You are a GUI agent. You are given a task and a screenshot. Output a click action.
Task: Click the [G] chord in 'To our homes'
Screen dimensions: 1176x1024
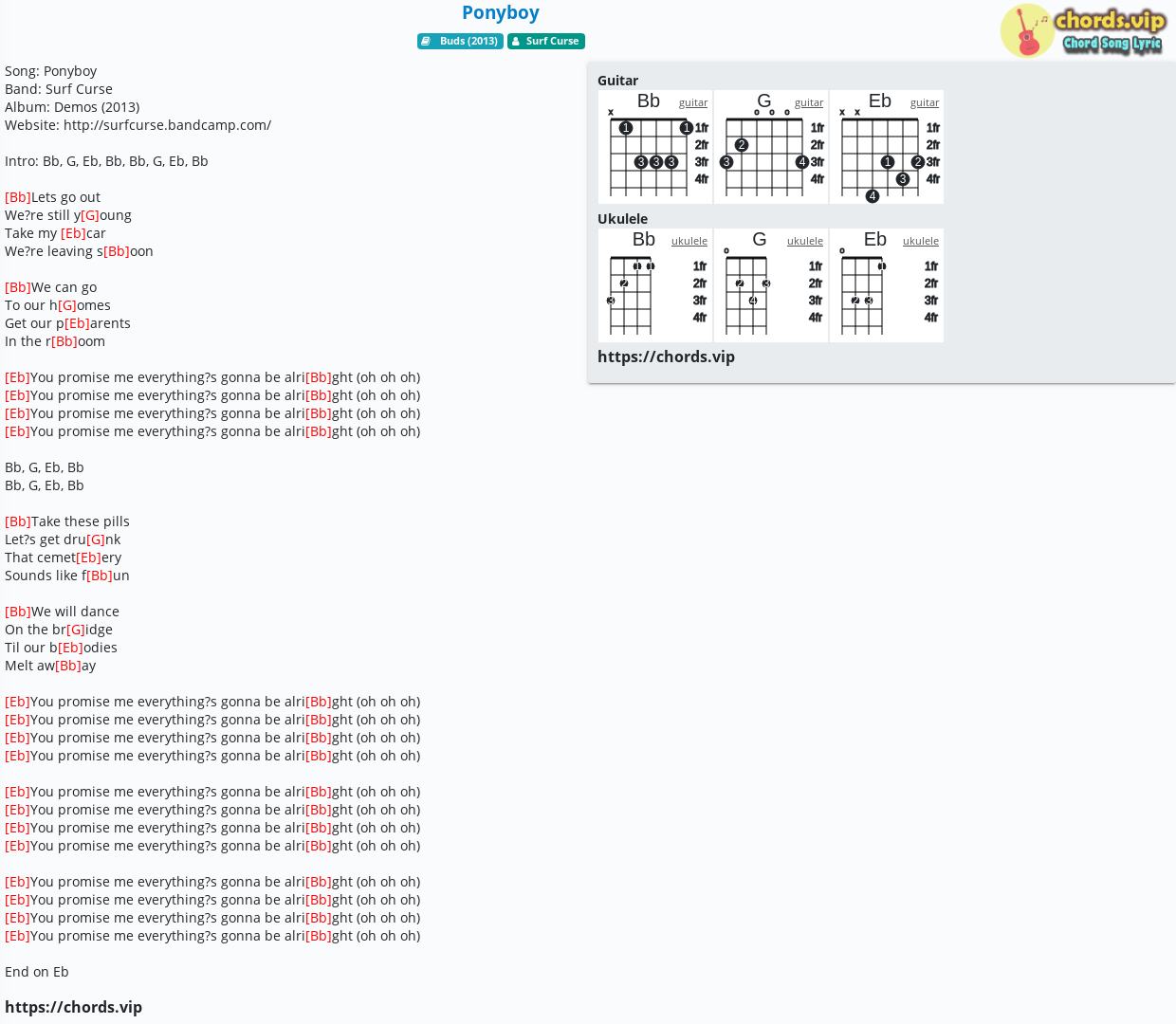67,305
